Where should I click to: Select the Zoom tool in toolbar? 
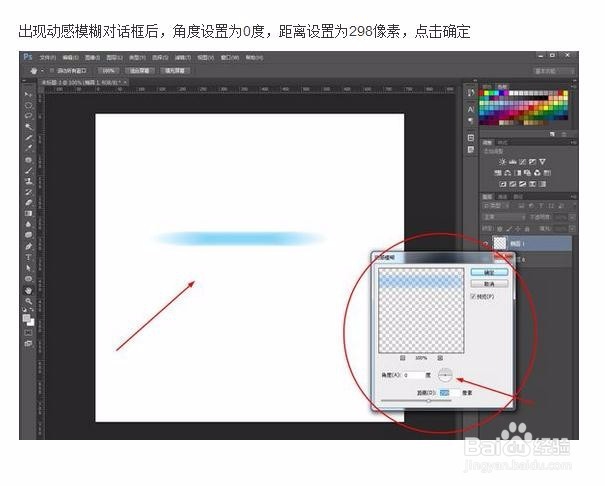tap(28, 301)
